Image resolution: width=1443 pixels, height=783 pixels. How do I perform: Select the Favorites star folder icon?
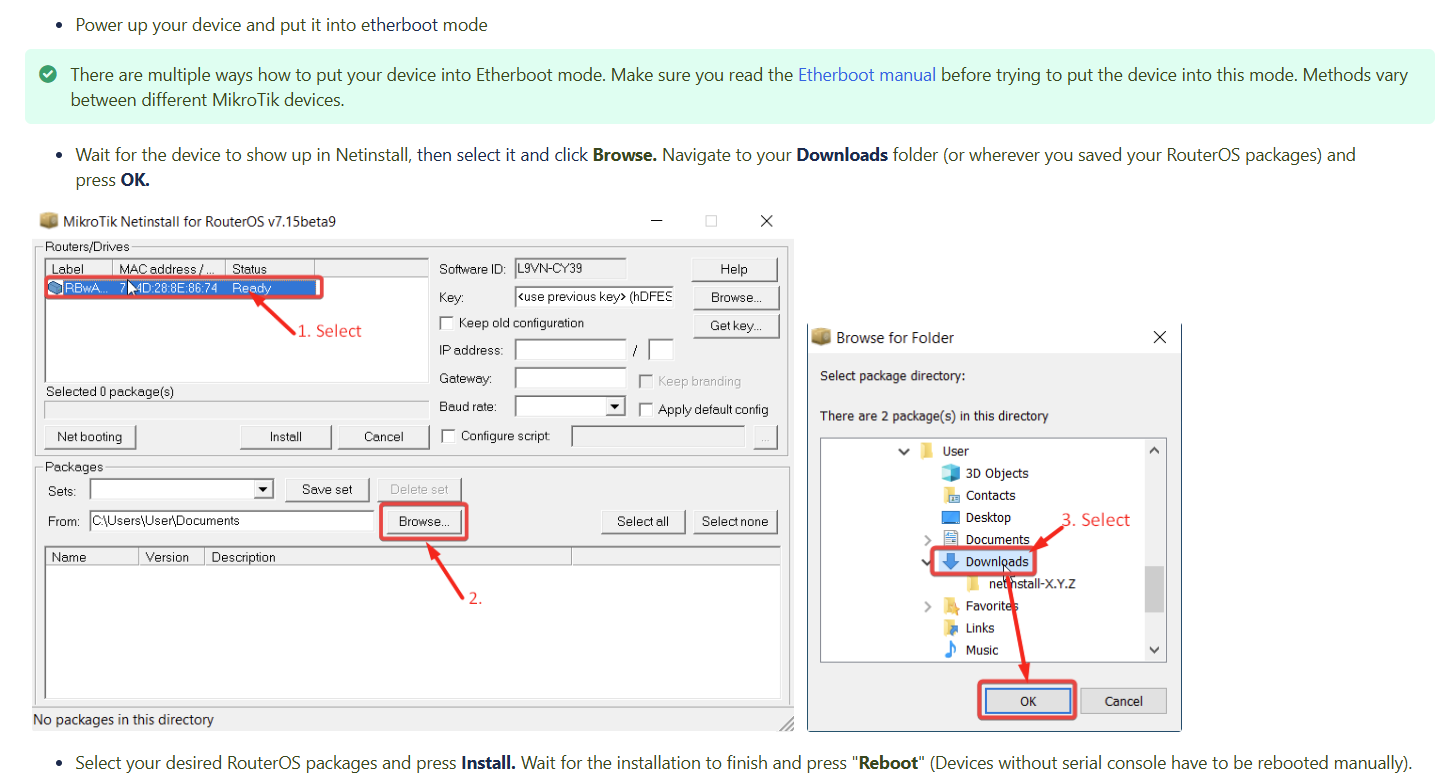click(x=951, y=606)
